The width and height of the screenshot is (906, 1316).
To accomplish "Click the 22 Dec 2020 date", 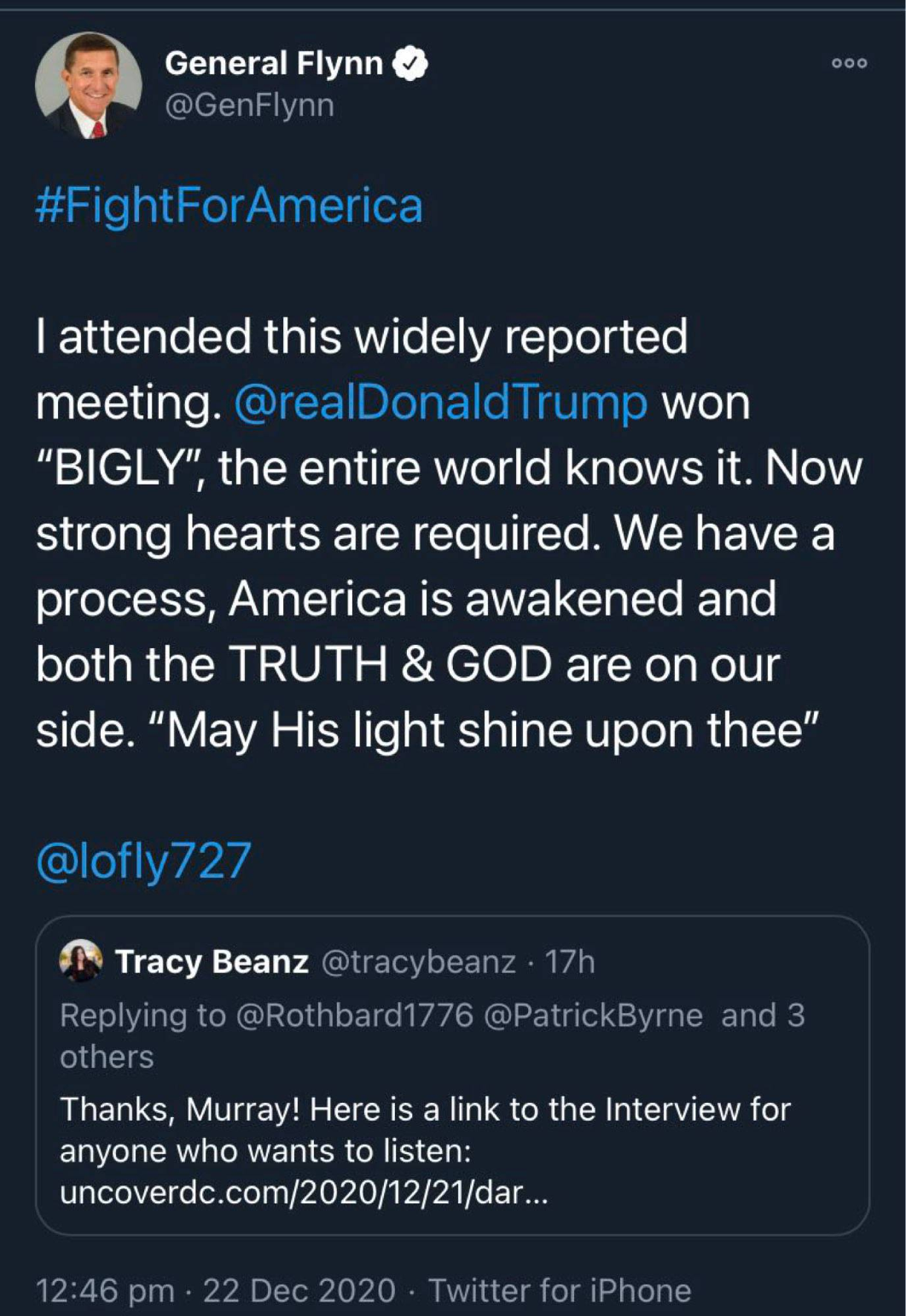I will point(299,1290).
